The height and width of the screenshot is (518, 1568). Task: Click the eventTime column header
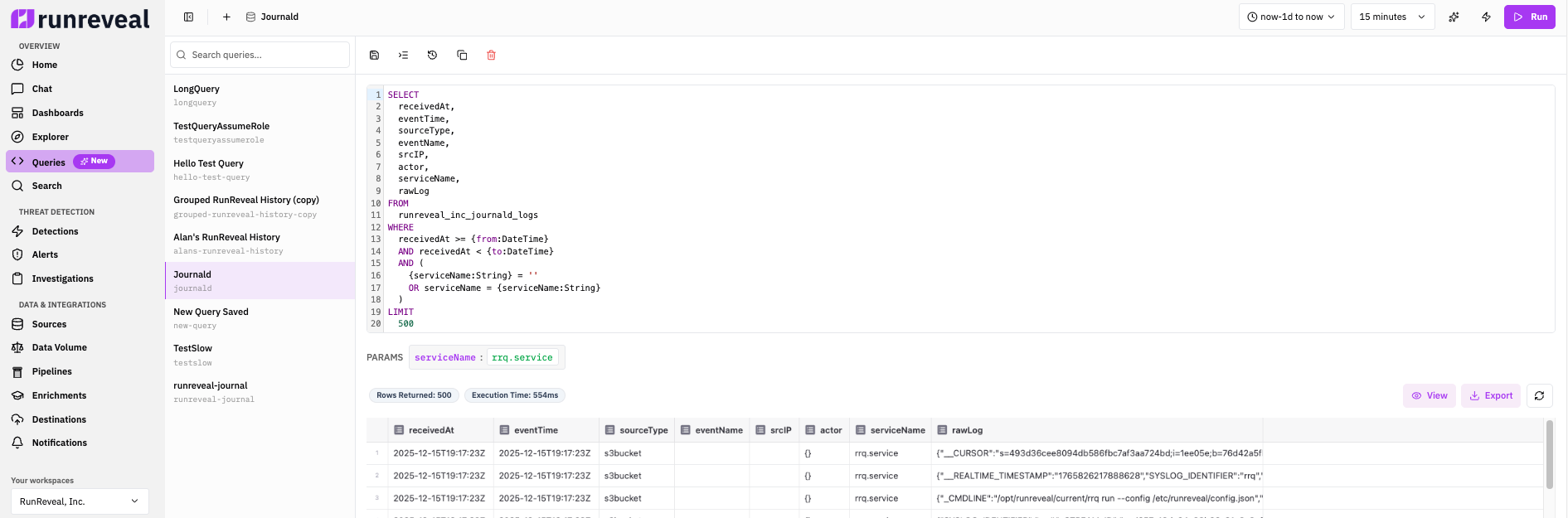click(546, 430)
